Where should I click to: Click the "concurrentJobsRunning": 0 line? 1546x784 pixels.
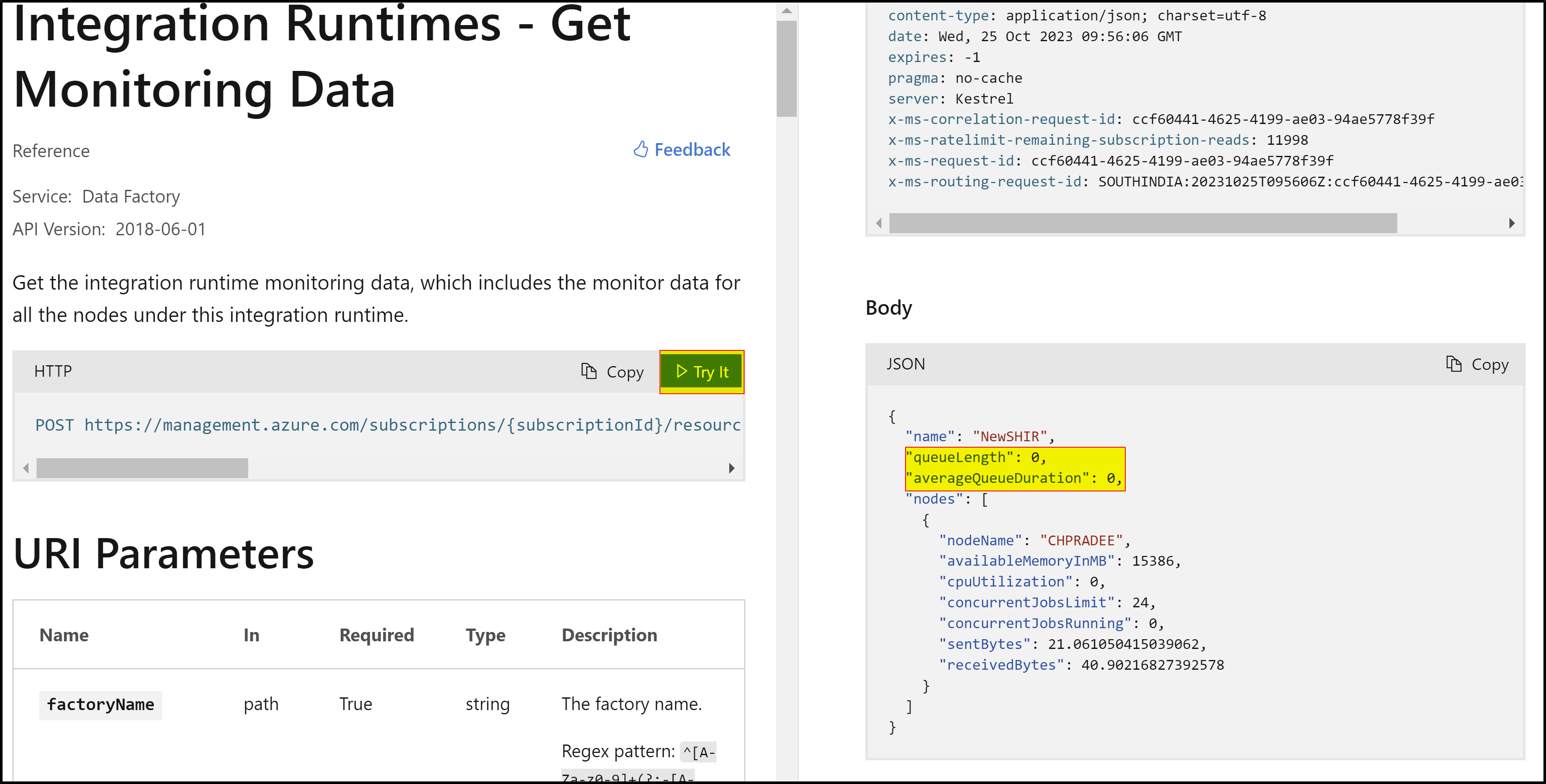(1051, 623)
